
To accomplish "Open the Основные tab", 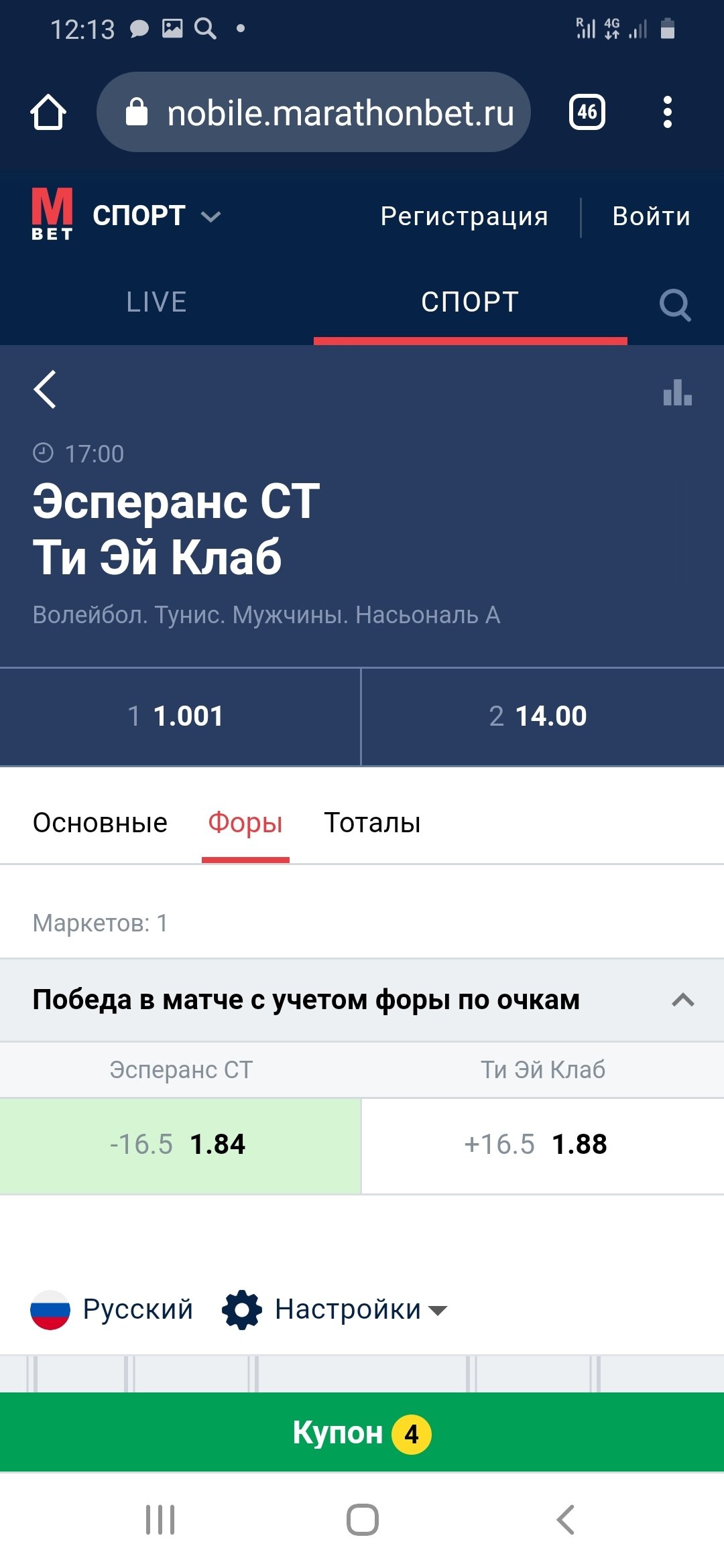I will tap(100, 823).
